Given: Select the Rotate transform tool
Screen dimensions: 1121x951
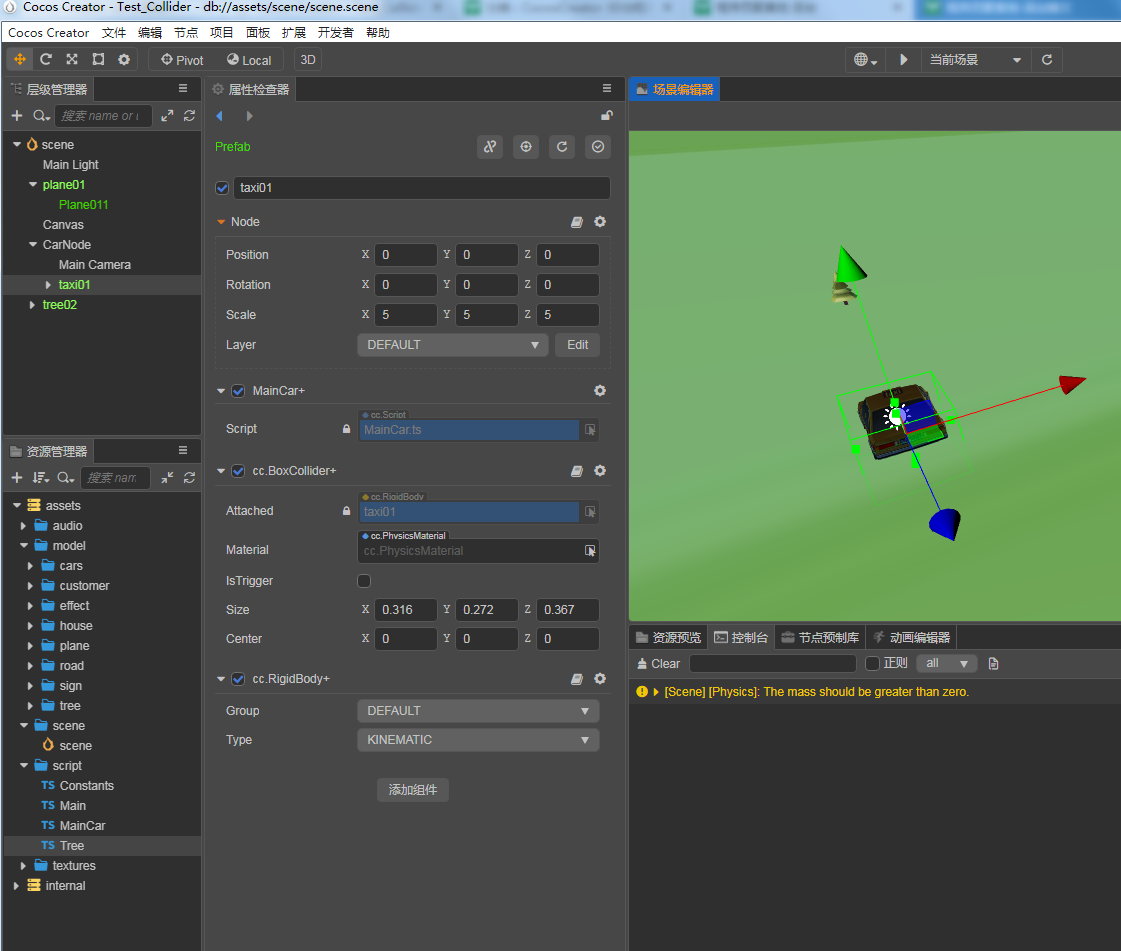Looking at the screenshot, I should point(46,60).
